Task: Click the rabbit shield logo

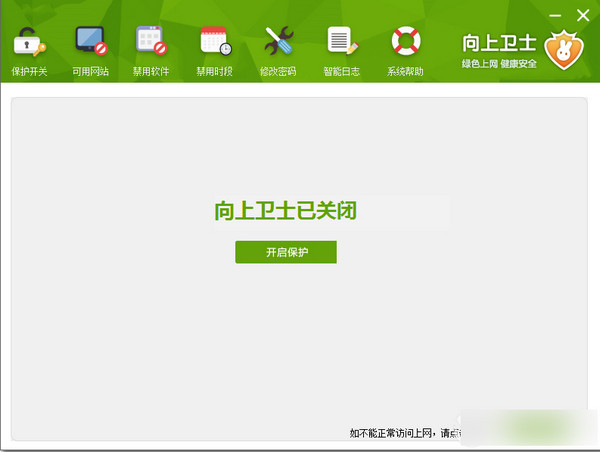Action: [x=564, y=50]
